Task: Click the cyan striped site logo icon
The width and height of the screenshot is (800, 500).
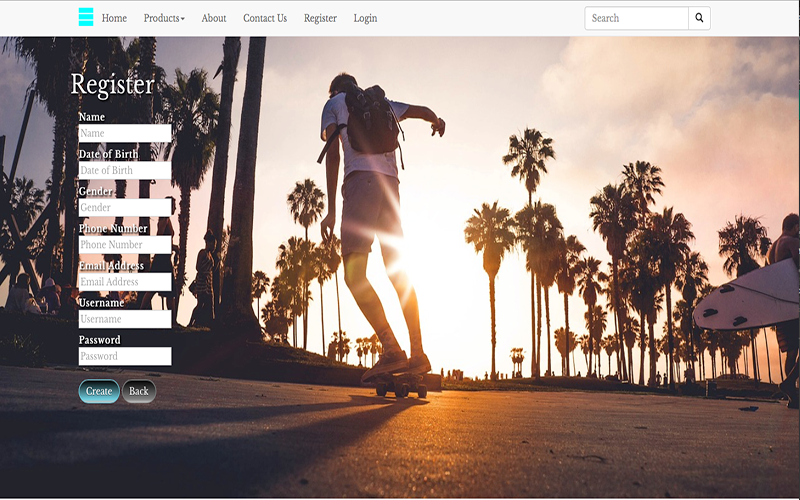Action: pos(86,17)
